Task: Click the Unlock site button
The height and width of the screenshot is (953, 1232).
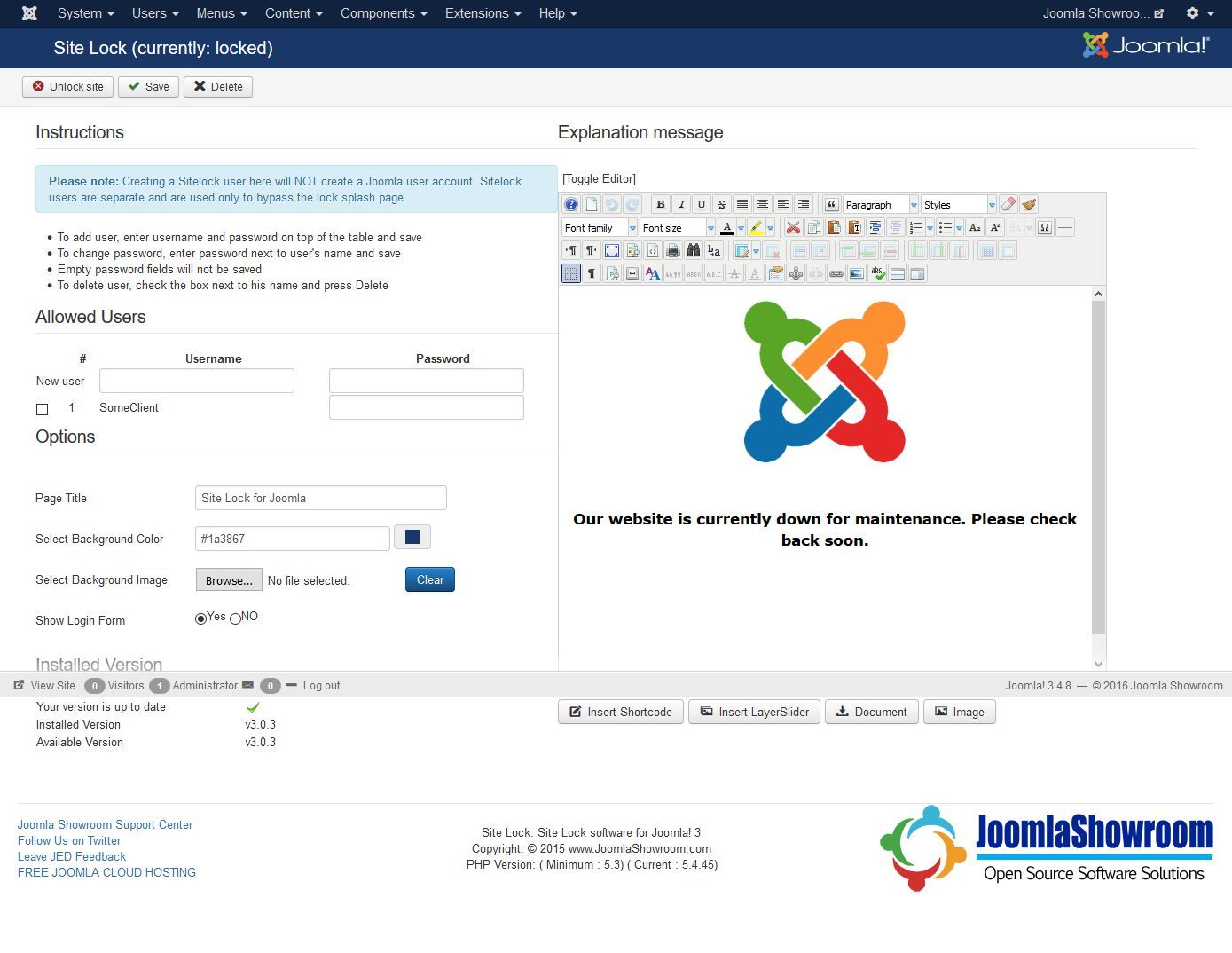Action: (67, 86)
